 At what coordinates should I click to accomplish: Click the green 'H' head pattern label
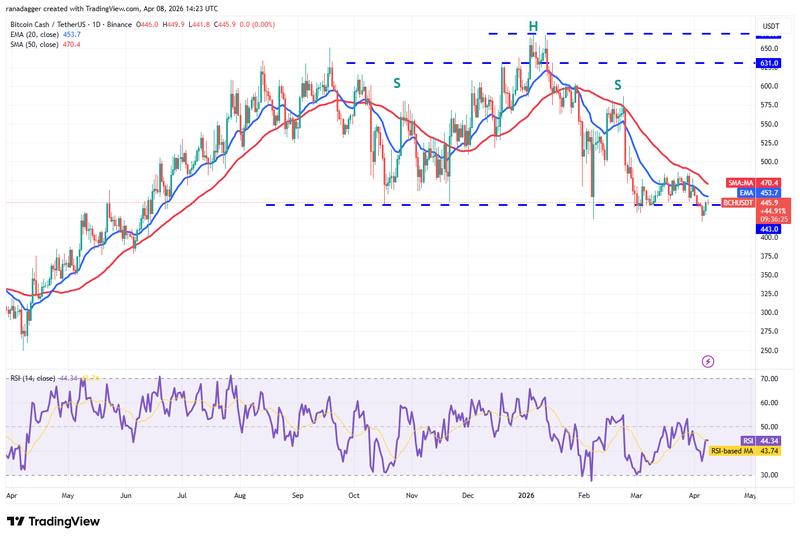point(533,26)
